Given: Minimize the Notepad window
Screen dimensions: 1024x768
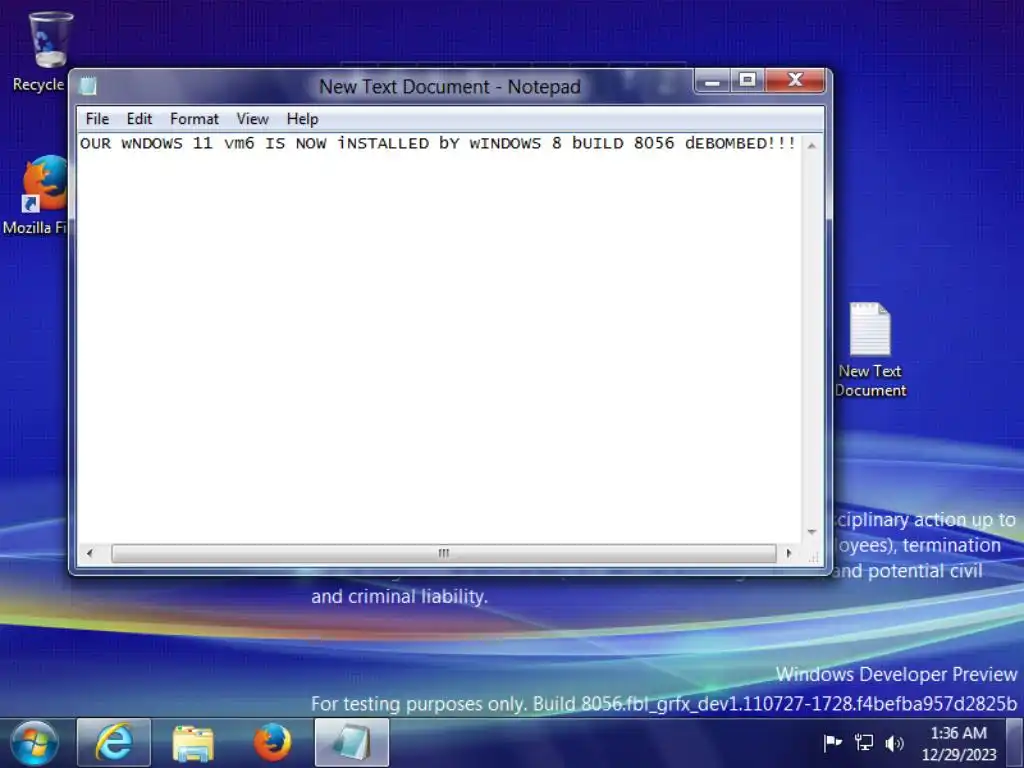Looking at the screenshot, I should click(x=712, y=81).
